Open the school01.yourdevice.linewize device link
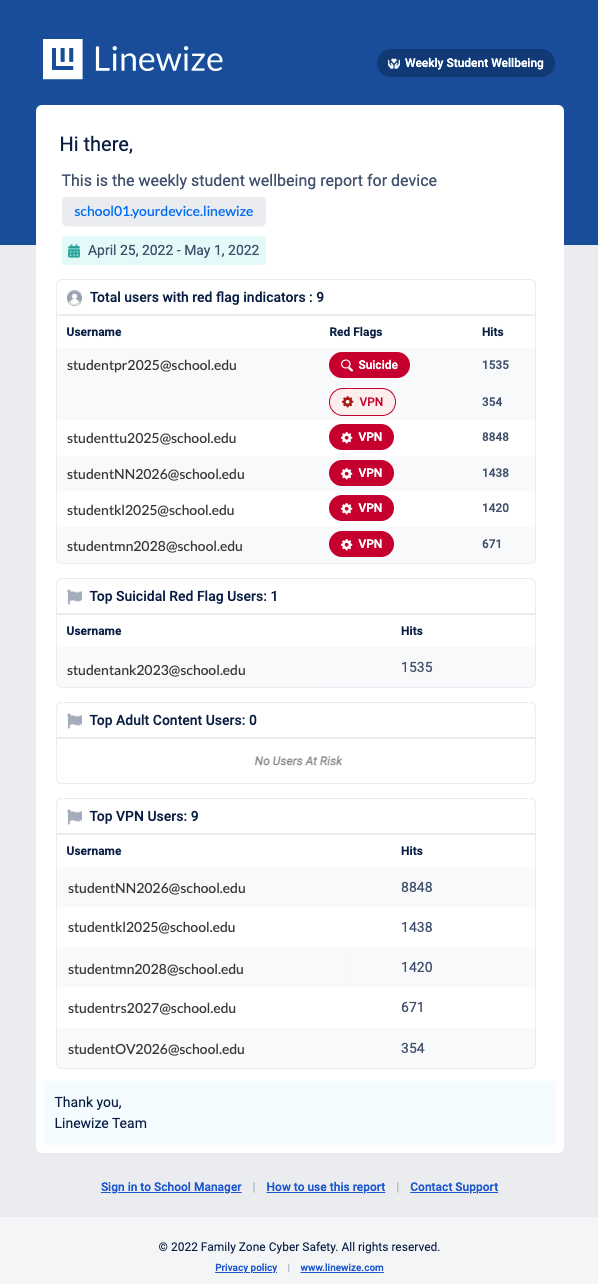The height and width of the screenshot is (1284, 598). (x=164, y=212)
